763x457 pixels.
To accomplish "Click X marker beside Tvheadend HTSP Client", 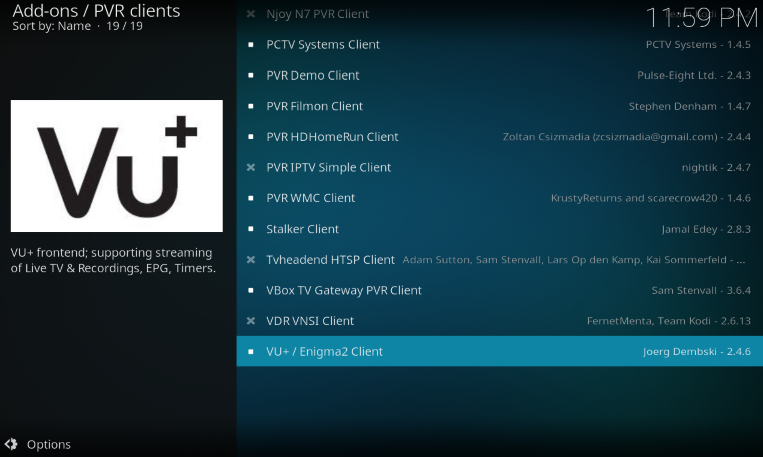I will [251, 259].
